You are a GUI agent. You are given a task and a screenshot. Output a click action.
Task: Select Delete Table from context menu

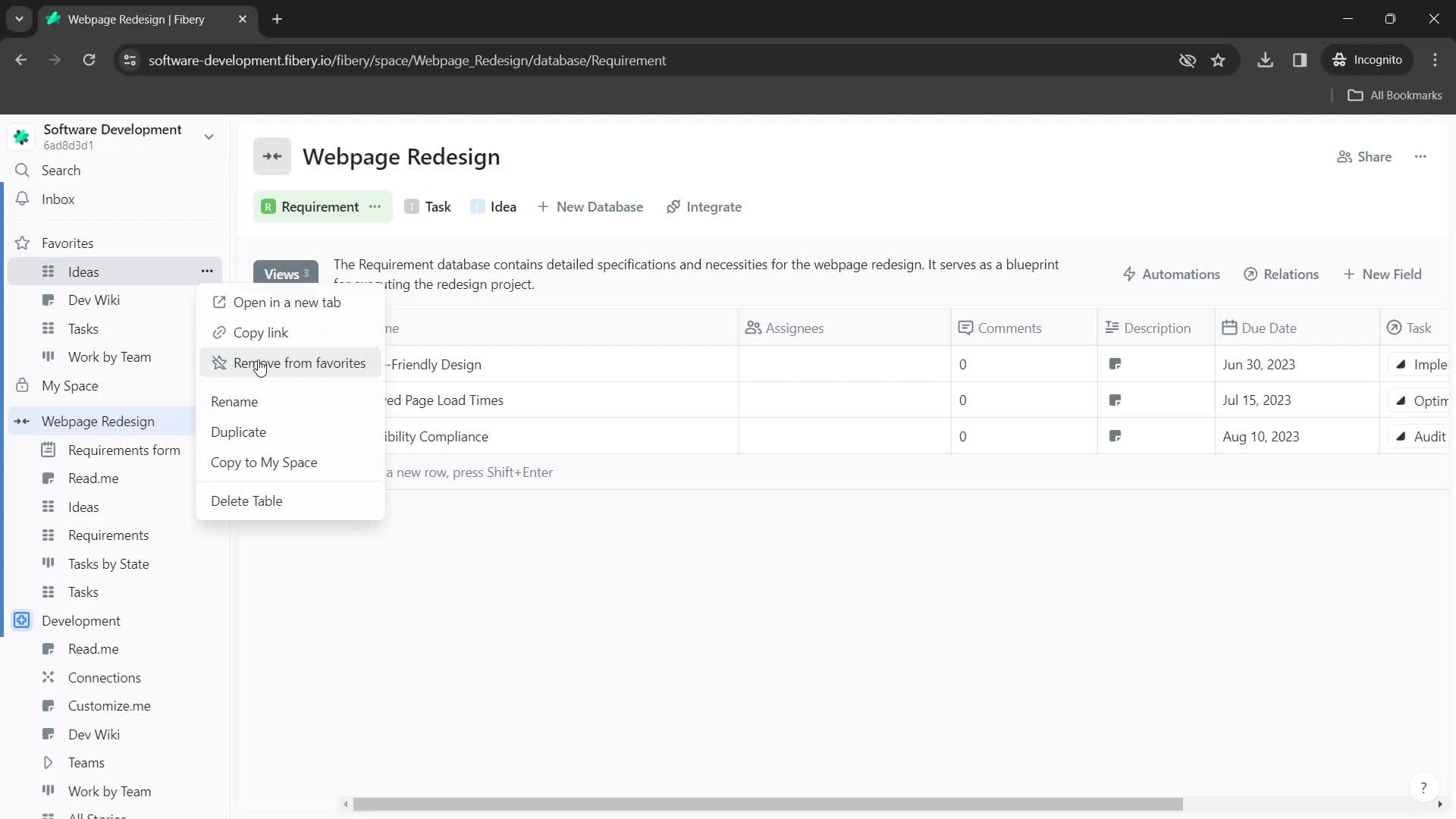click(248, 503)
